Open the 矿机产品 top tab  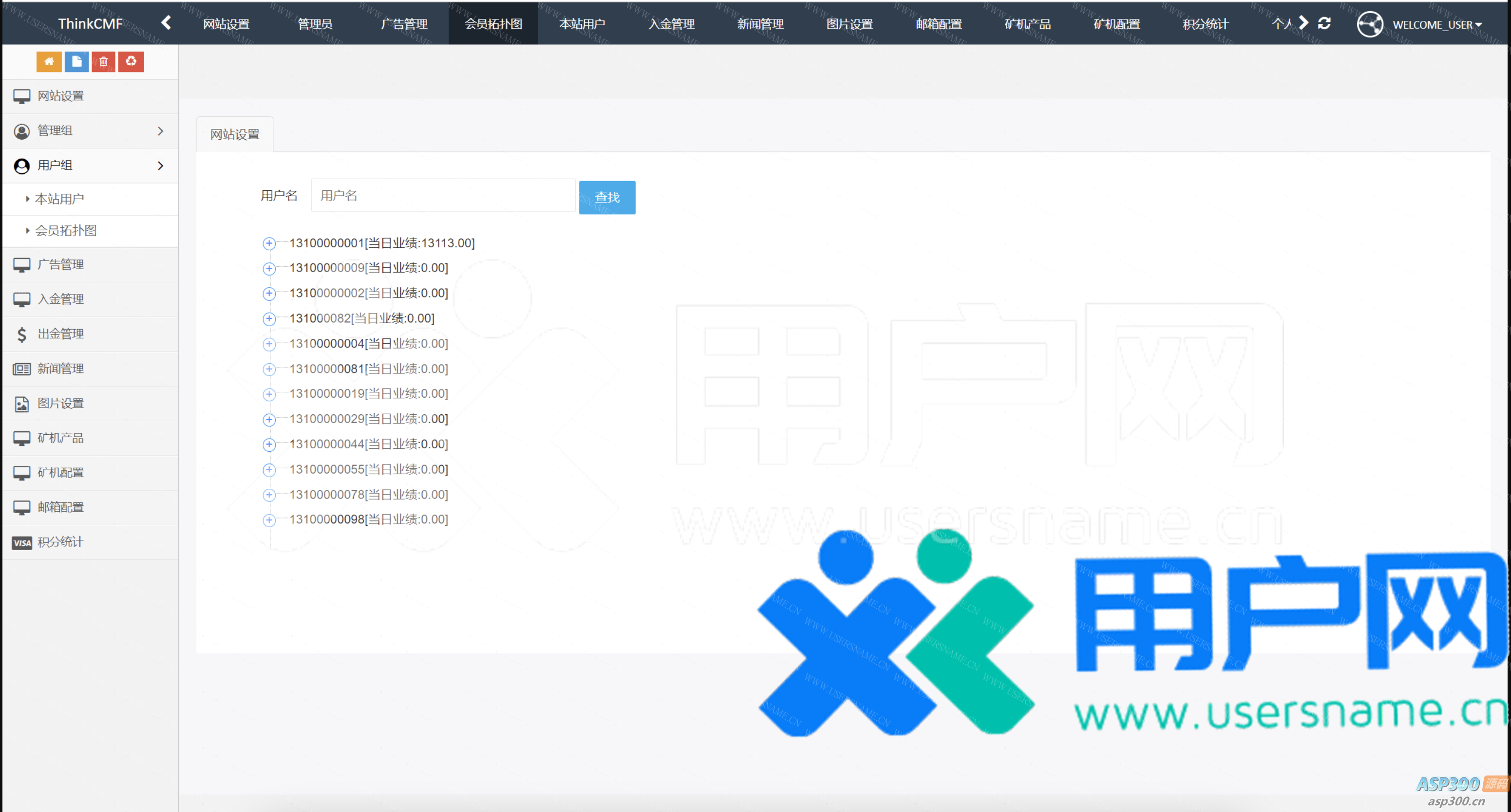(x=1028, y=24)
